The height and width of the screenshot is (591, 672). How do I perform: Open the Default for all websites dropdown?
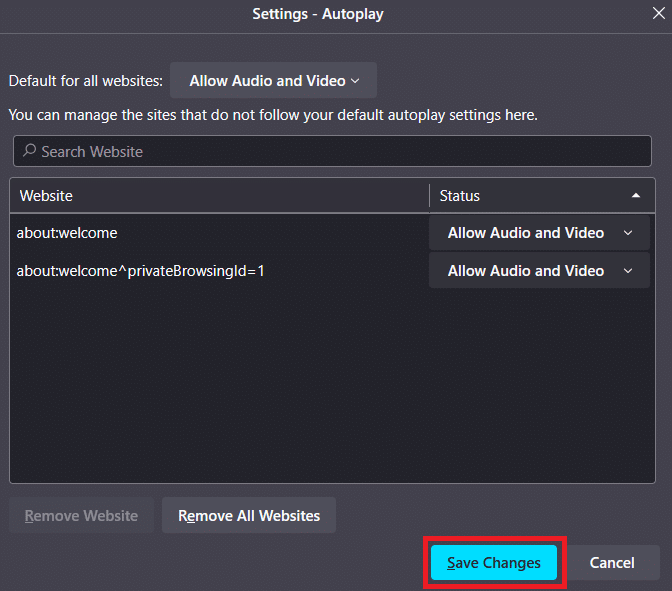click(273, 81)
